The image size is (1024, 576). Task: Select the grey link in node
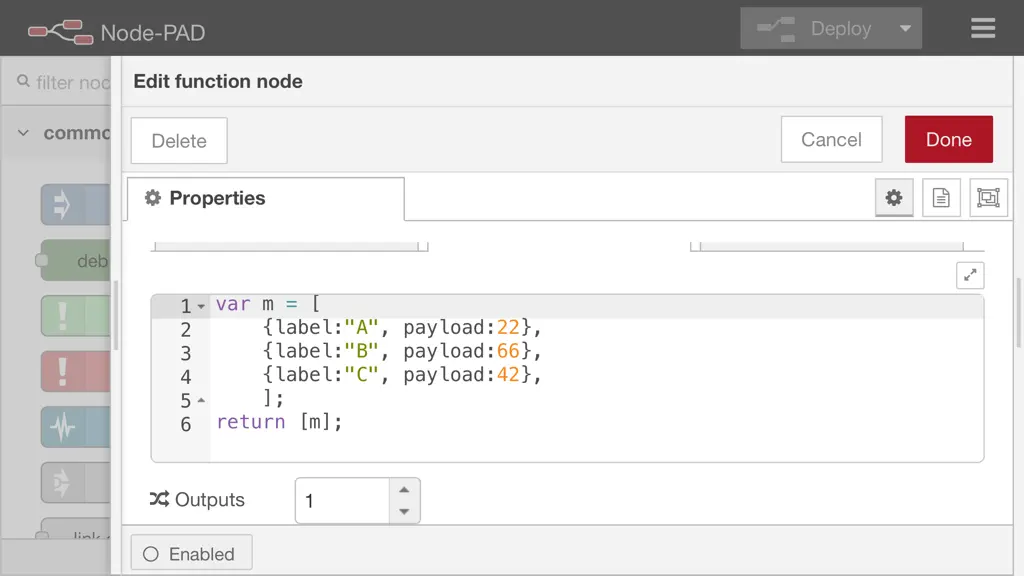pyautogui.click(x=75, y=483)
